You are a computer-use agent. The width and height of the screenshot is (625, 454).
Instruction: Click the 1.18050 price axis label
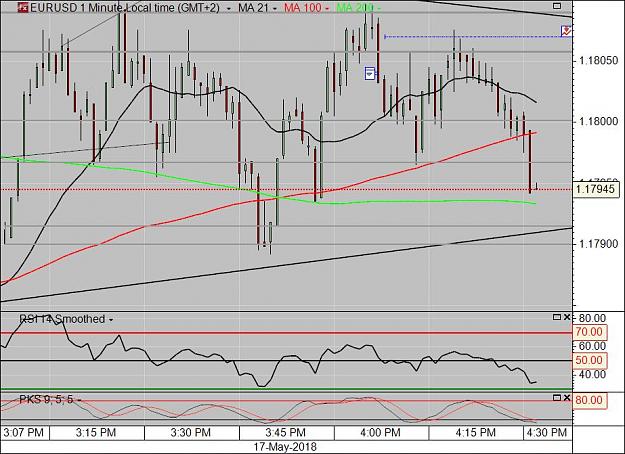(598, 61)
